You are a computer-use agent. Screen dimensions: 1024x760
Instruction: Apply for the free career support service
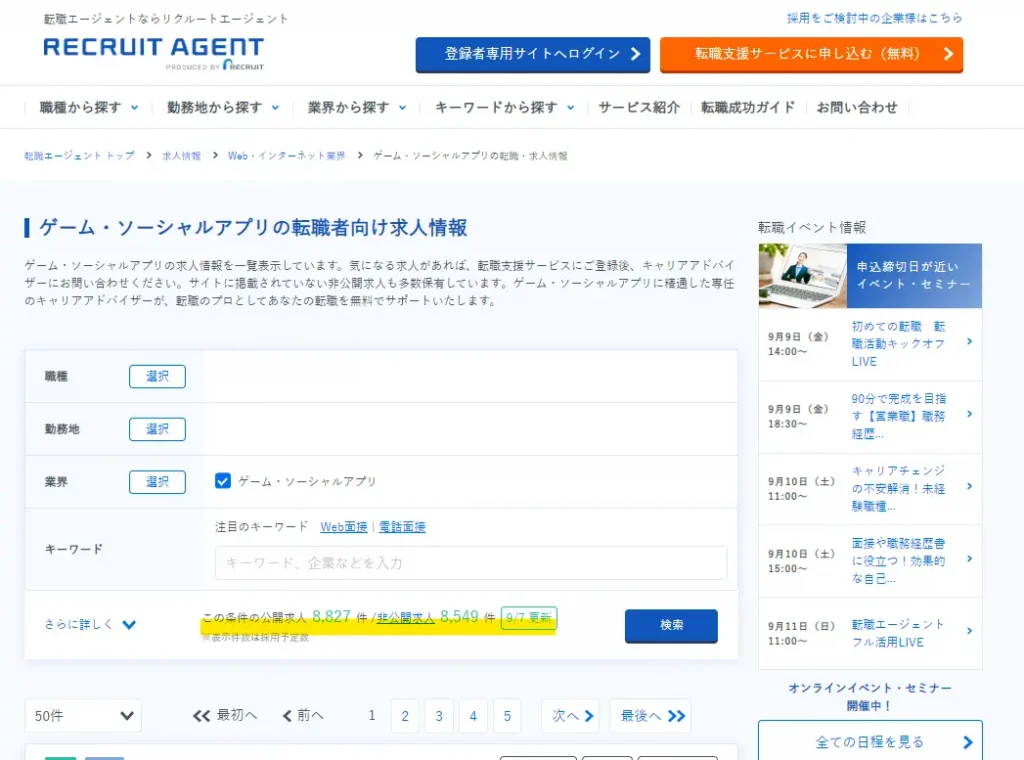811,54
